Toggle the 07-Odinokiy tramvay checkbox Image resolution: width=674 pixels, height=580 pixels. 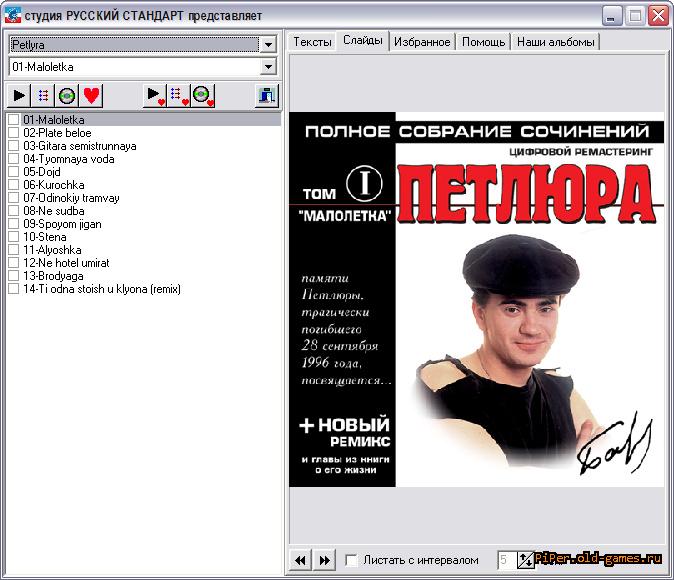14,198
